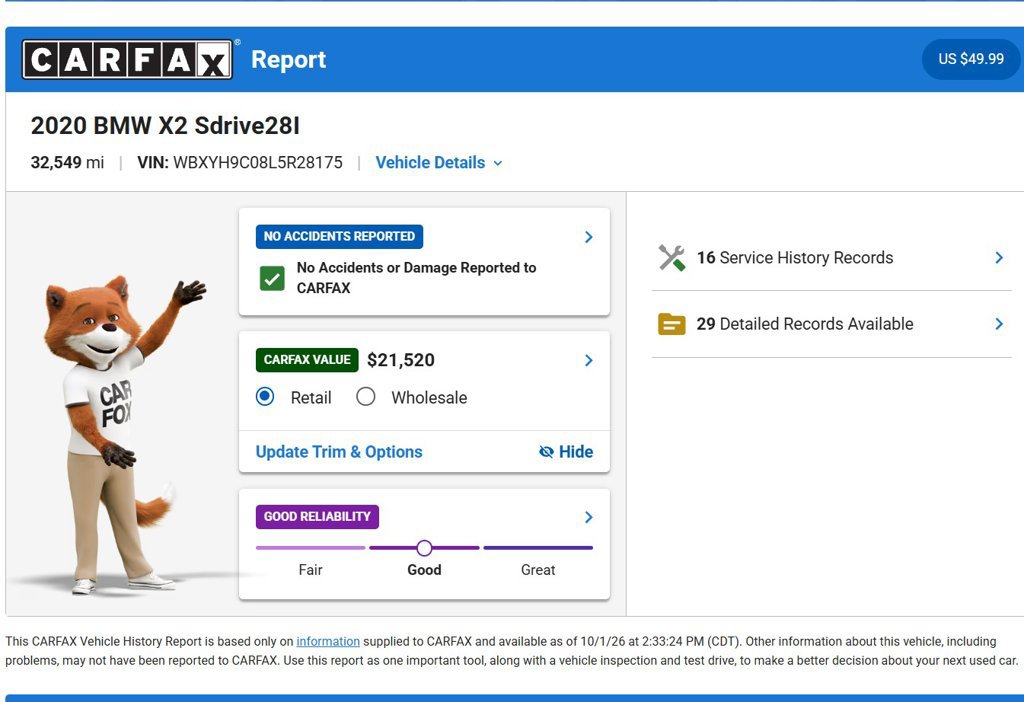The width and height of the screenshot is (1024, 702).
Task: Expand 16 Service History Records
Action: 831,257
